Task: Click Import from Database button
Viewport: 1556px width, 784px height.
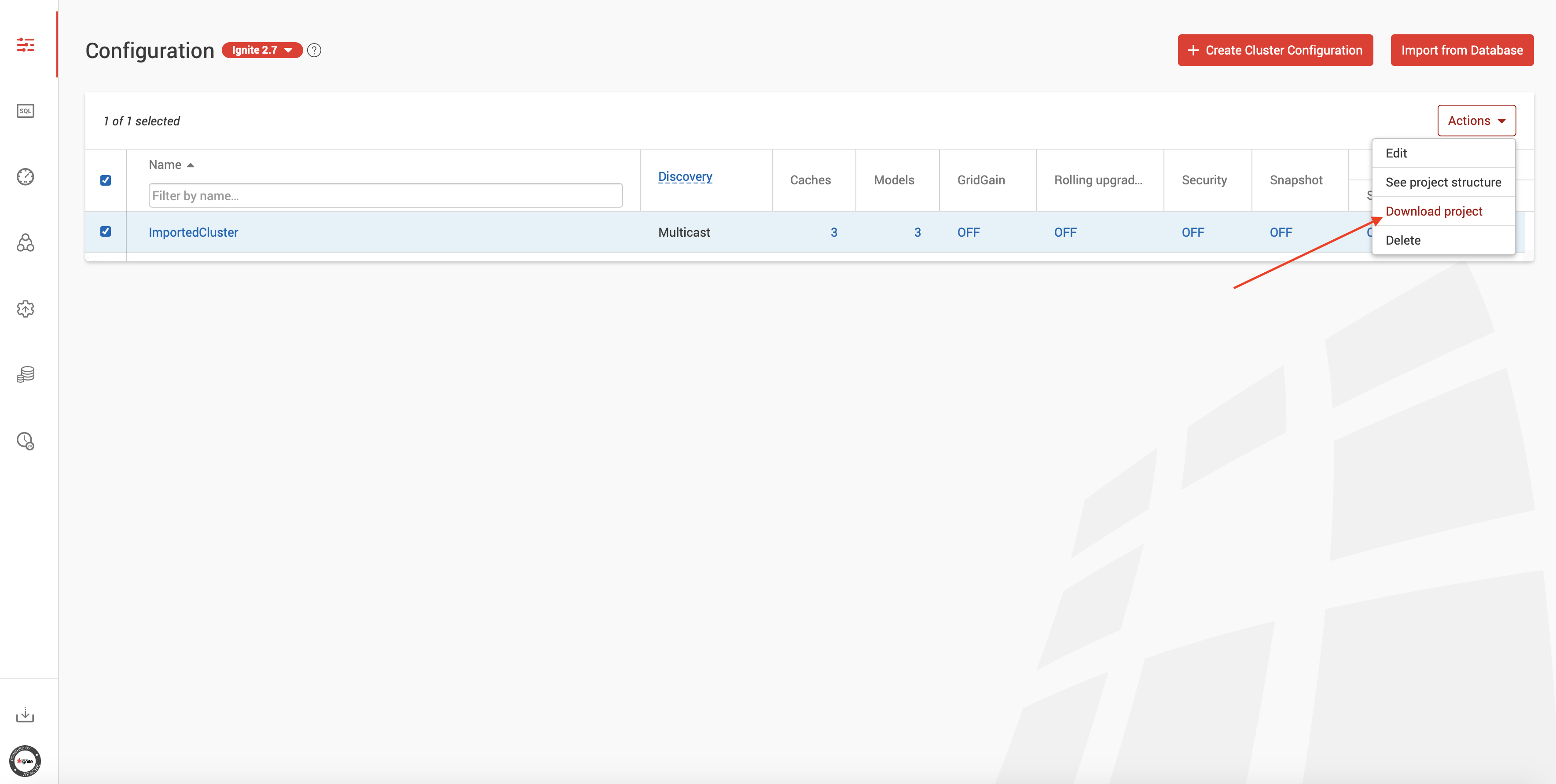Action: coord(1462,50)
